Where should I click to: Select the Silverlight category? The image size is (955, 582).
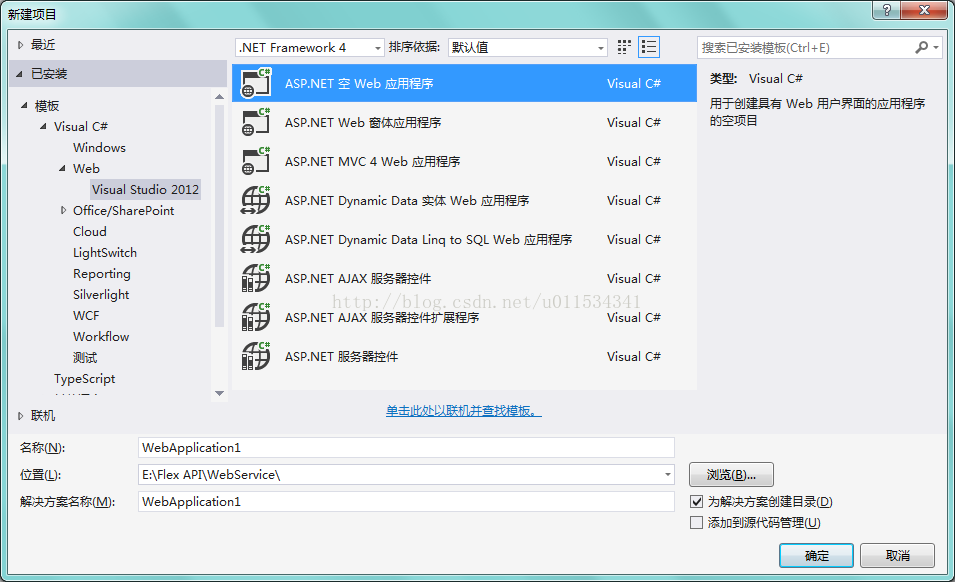pyautogui.click(x=101, y=295)
